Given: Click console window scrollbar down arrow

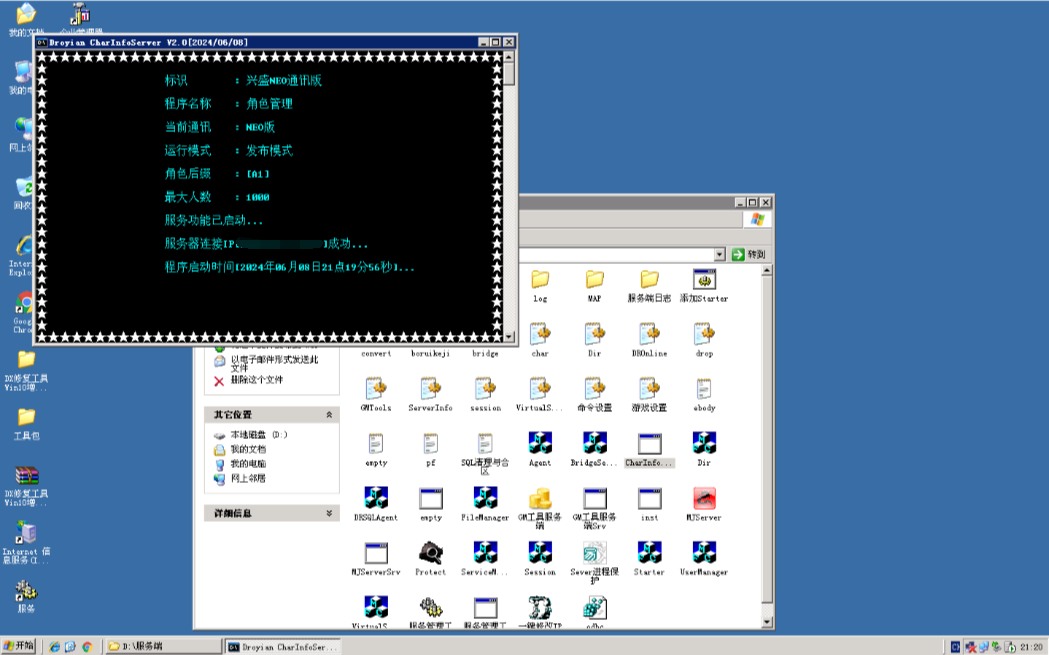Looking at the screenshot, I should click(x=509, y=337).
